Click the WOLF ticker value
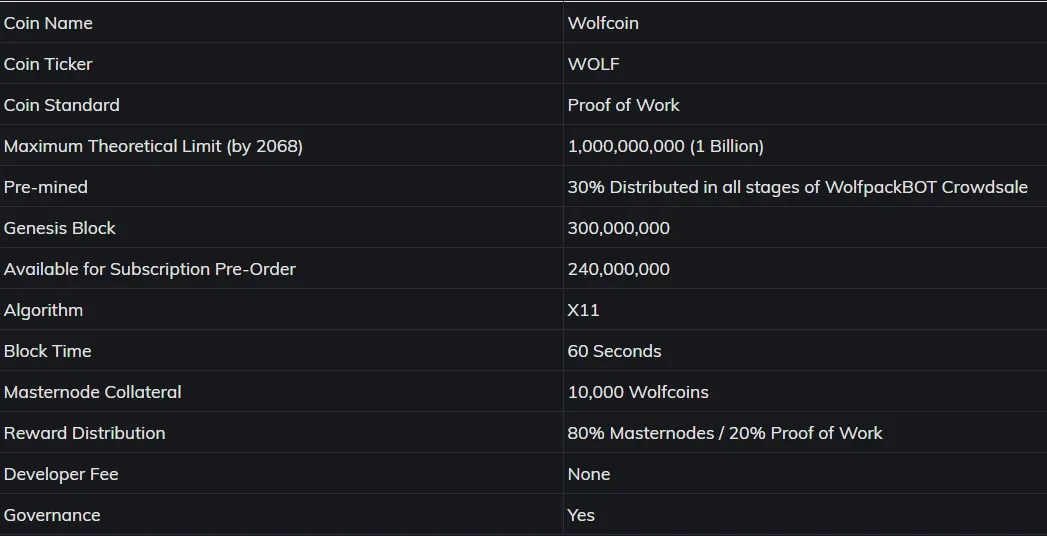Image resolution: width=1047 pixels, height=536 pixels. [594, 64]
